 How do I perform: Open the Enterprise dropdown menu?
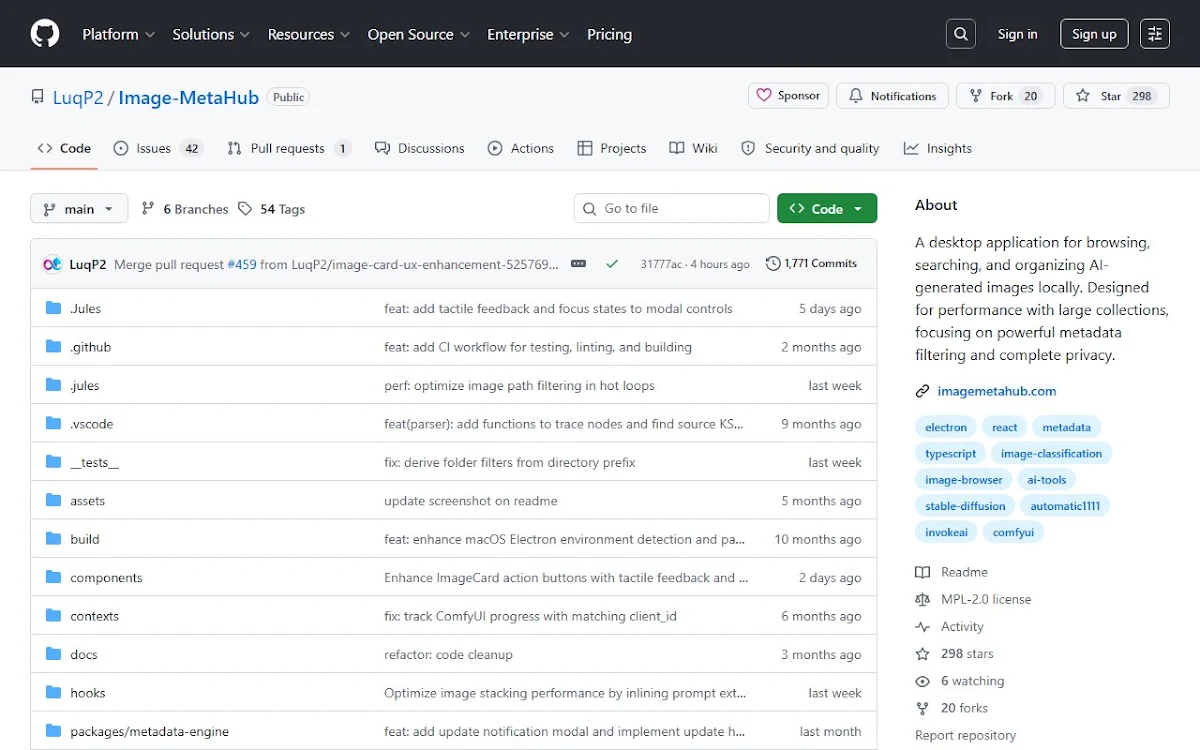[x=528, y=34]
